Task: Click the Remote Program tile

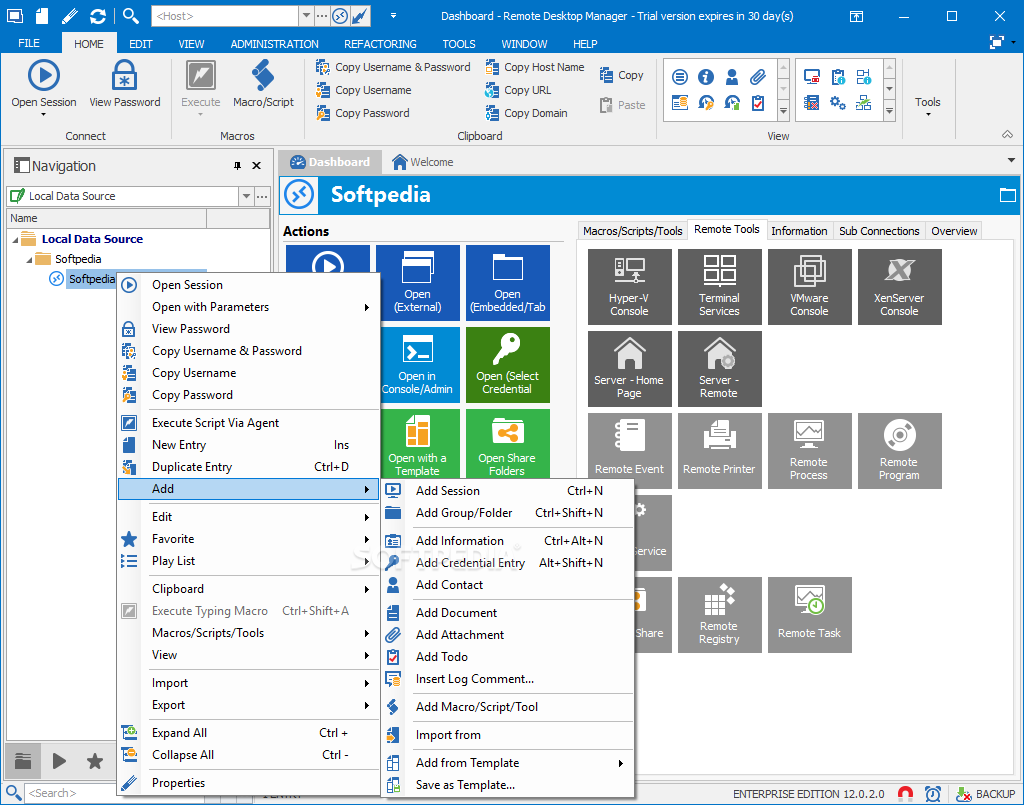Action: 900,450
